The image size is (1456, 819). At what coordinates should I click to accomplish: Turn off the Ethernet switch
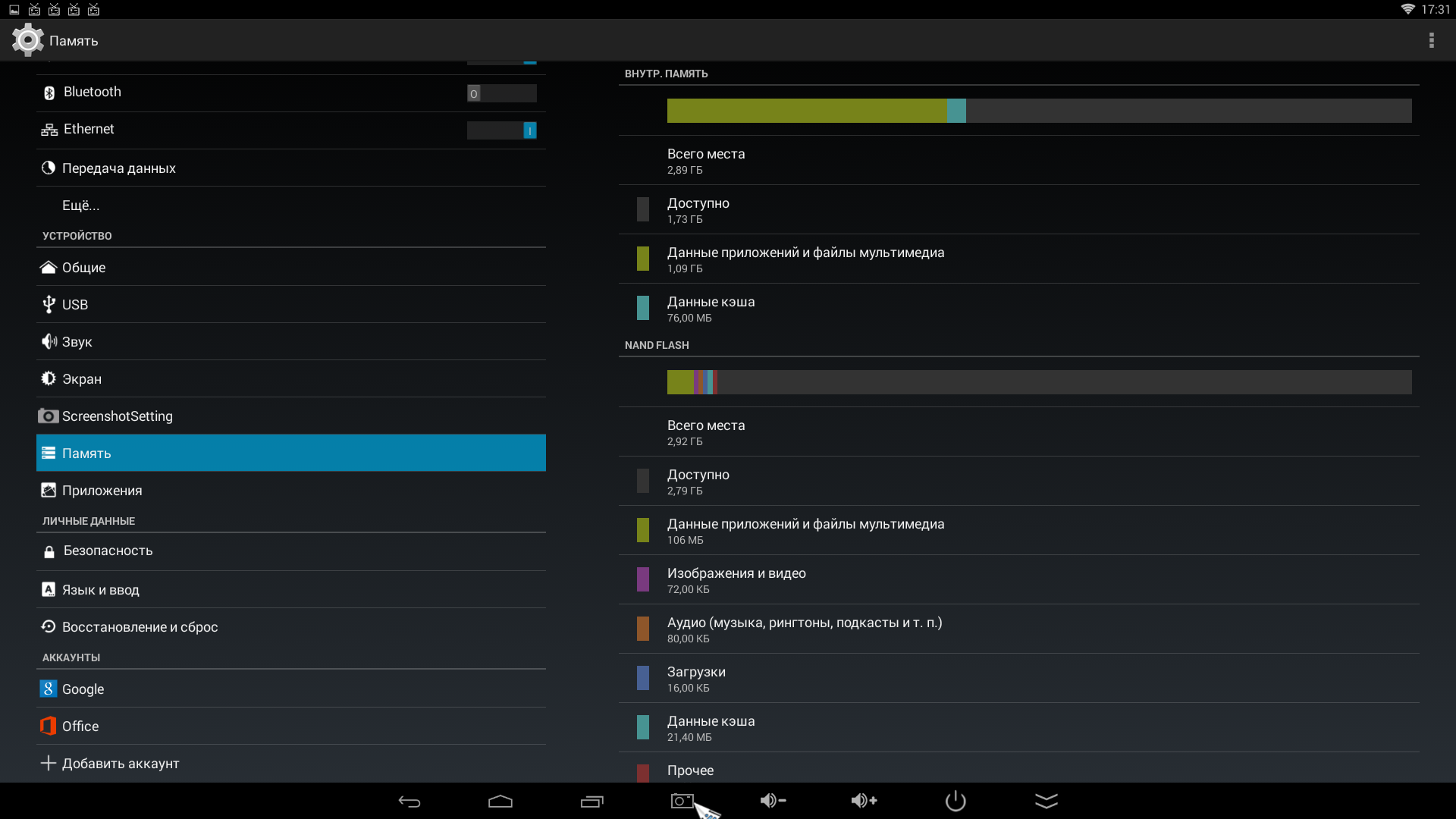click(x=501, y=130)
